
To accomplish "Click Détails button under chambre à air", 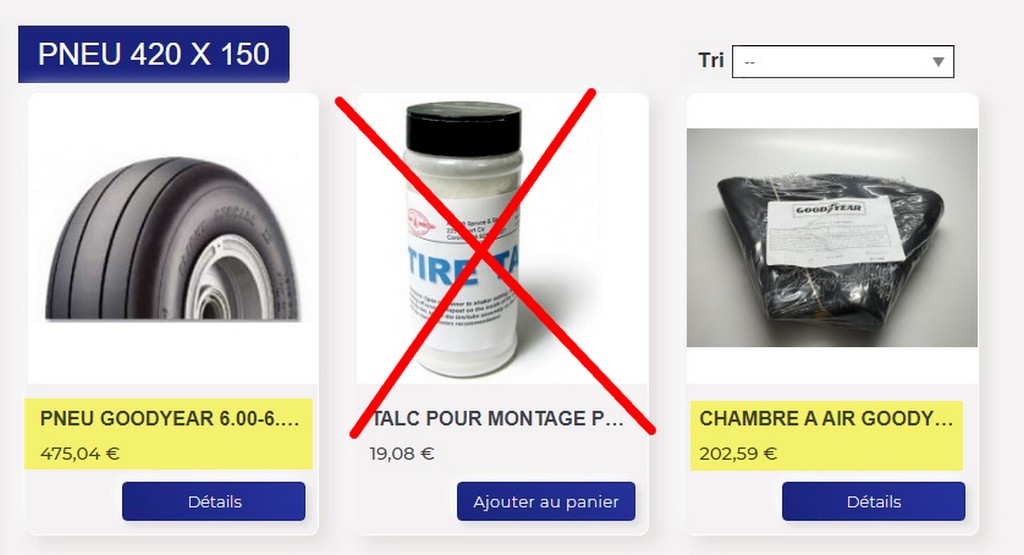I will click(x=873, y=501).
